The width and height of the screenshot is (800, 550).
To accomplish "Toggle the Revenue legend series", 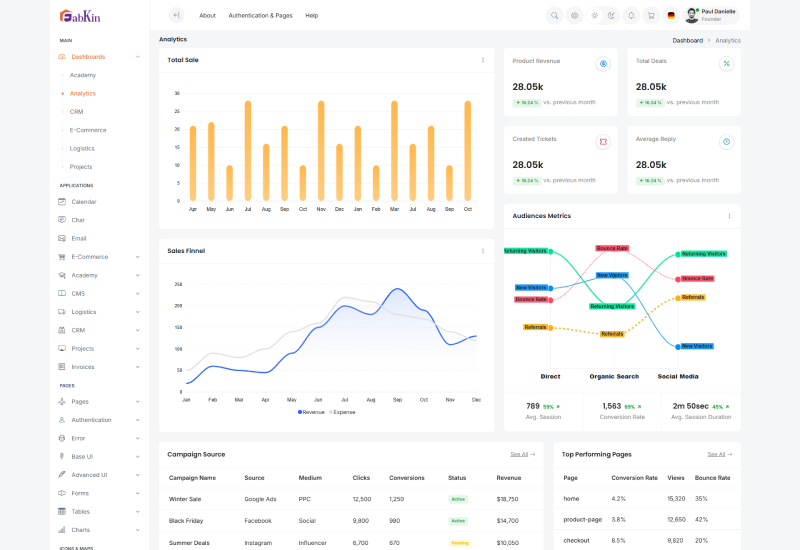I will (x=311, y=412).
